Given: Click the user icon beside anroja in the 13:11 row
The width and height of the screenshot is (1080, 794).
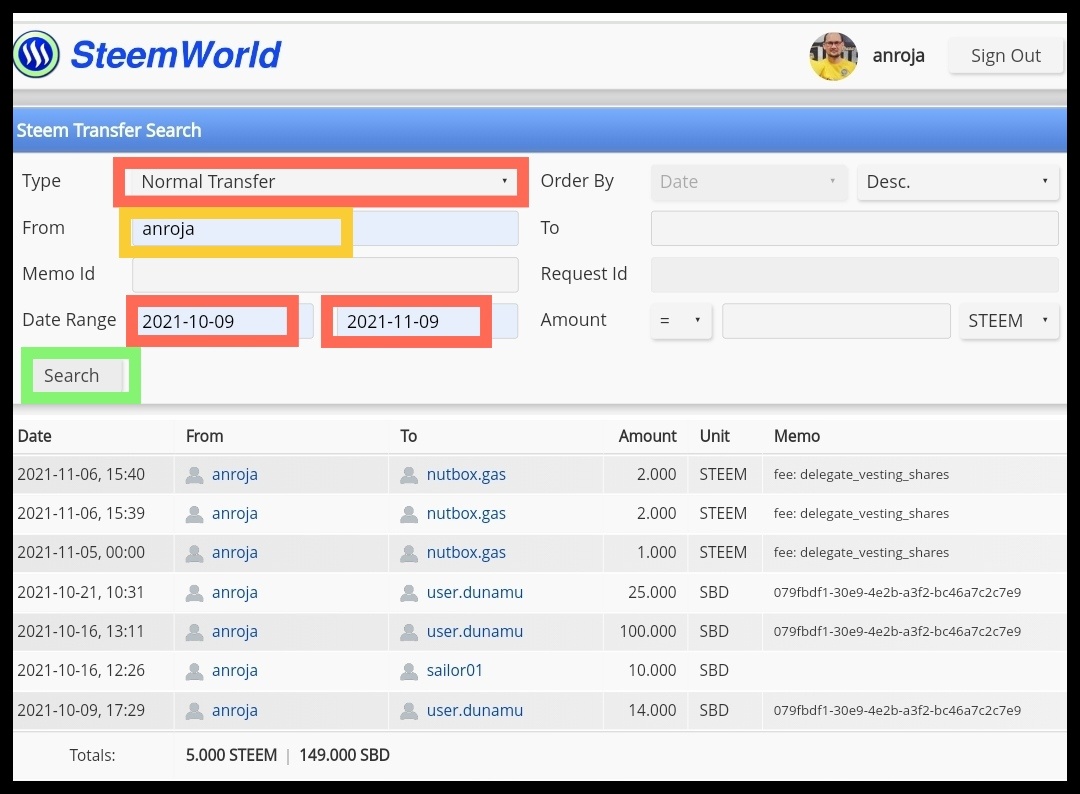Looking at the screenshot, I should (x=195, y=632).
